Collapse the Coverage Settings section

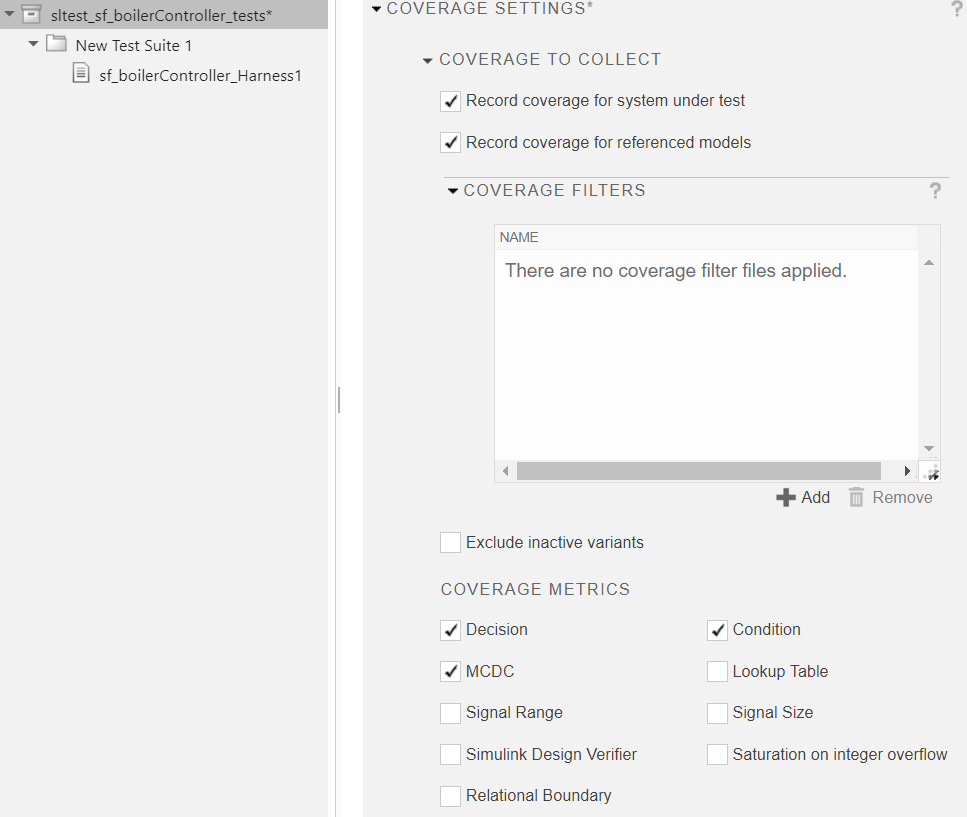tap(376, 8)
